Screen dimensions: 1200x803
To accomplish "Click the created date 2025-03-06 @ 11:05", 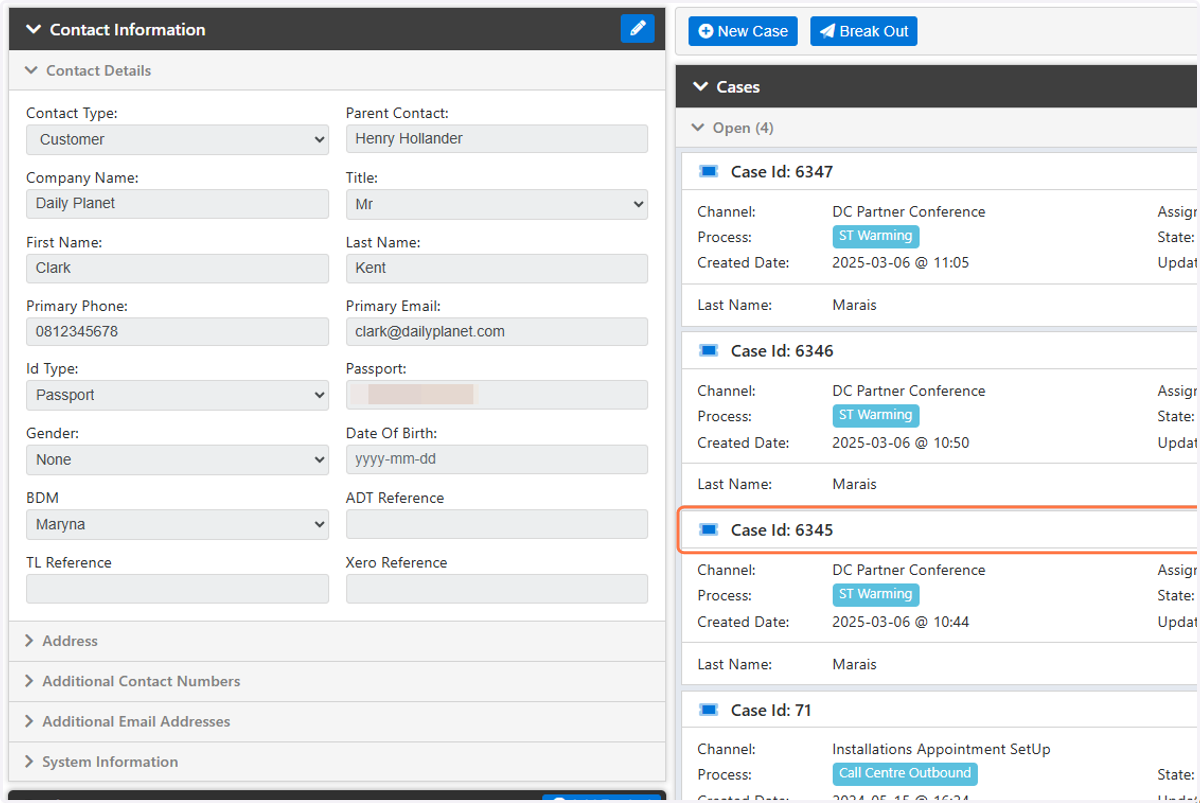I will [x=900, y=263].
